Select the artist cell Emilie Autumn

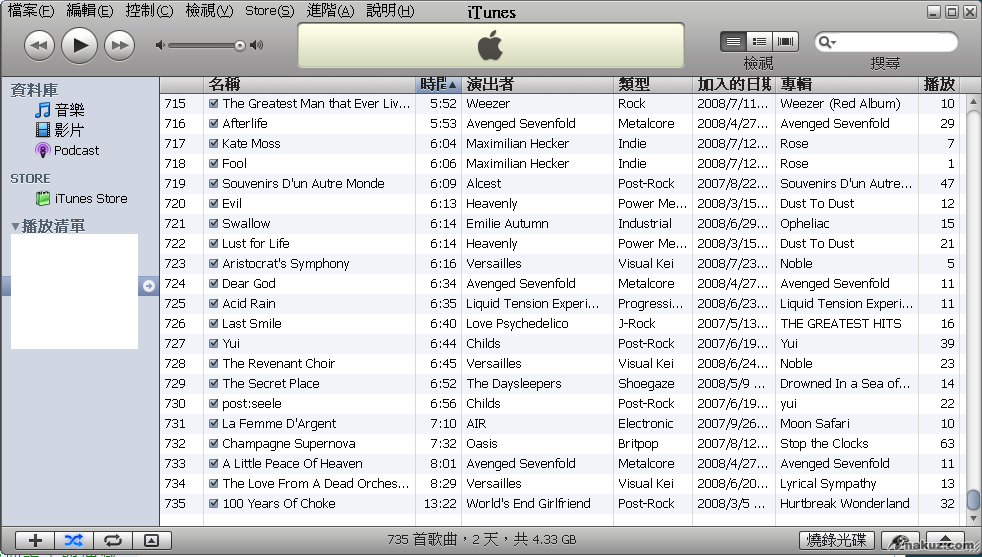click(x=507, y=224)
